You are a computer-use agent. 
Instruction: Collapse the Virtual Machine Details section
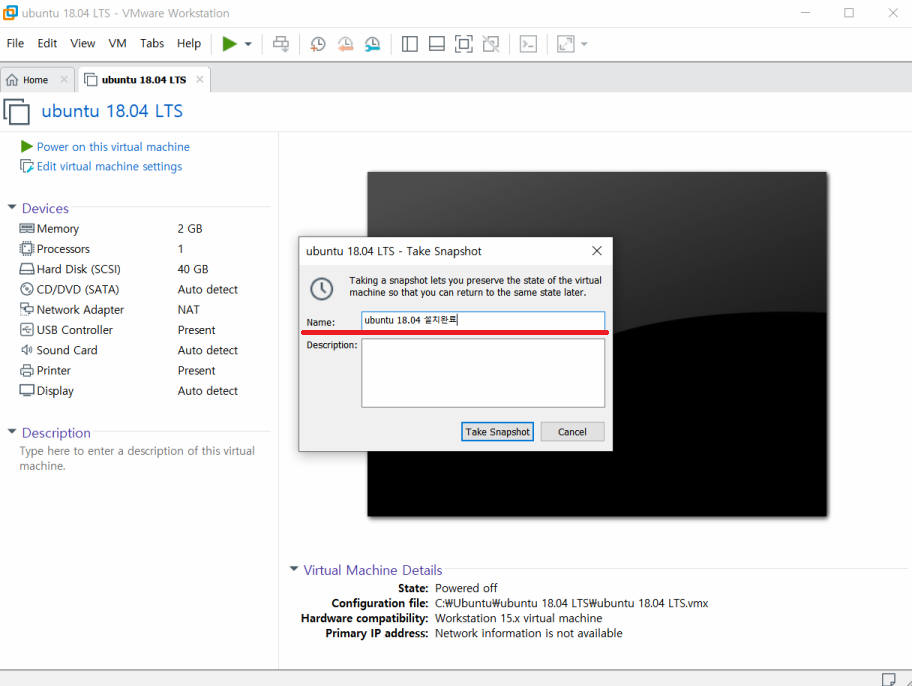coord(294,569)
